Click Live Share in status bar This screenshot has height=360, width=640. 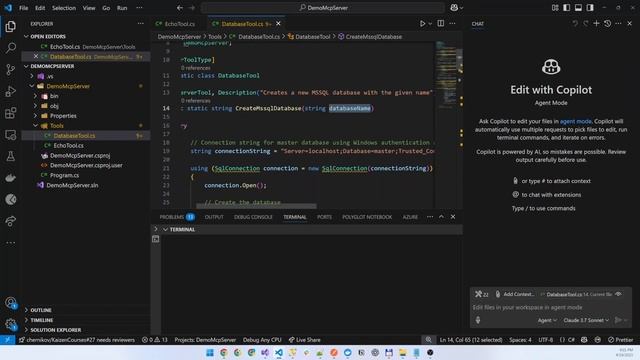(304, 340)
